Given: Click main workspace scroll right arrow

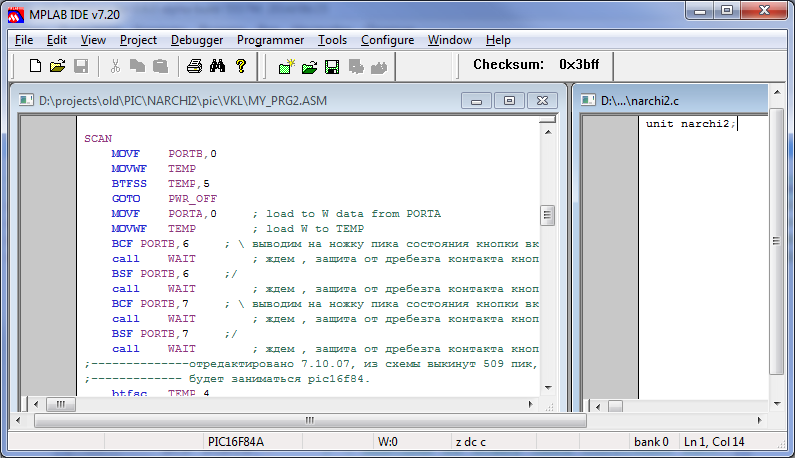Looking at the screenshot, I should [x=760, y=420].
